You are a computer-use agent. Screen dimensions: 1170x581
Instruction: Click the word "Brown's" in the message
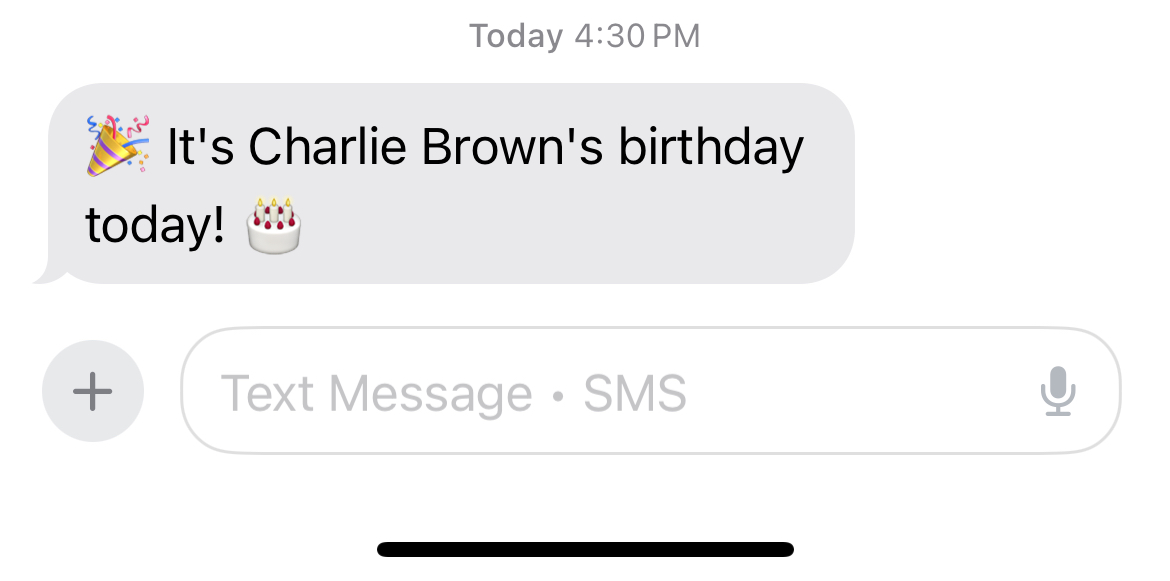512,146
